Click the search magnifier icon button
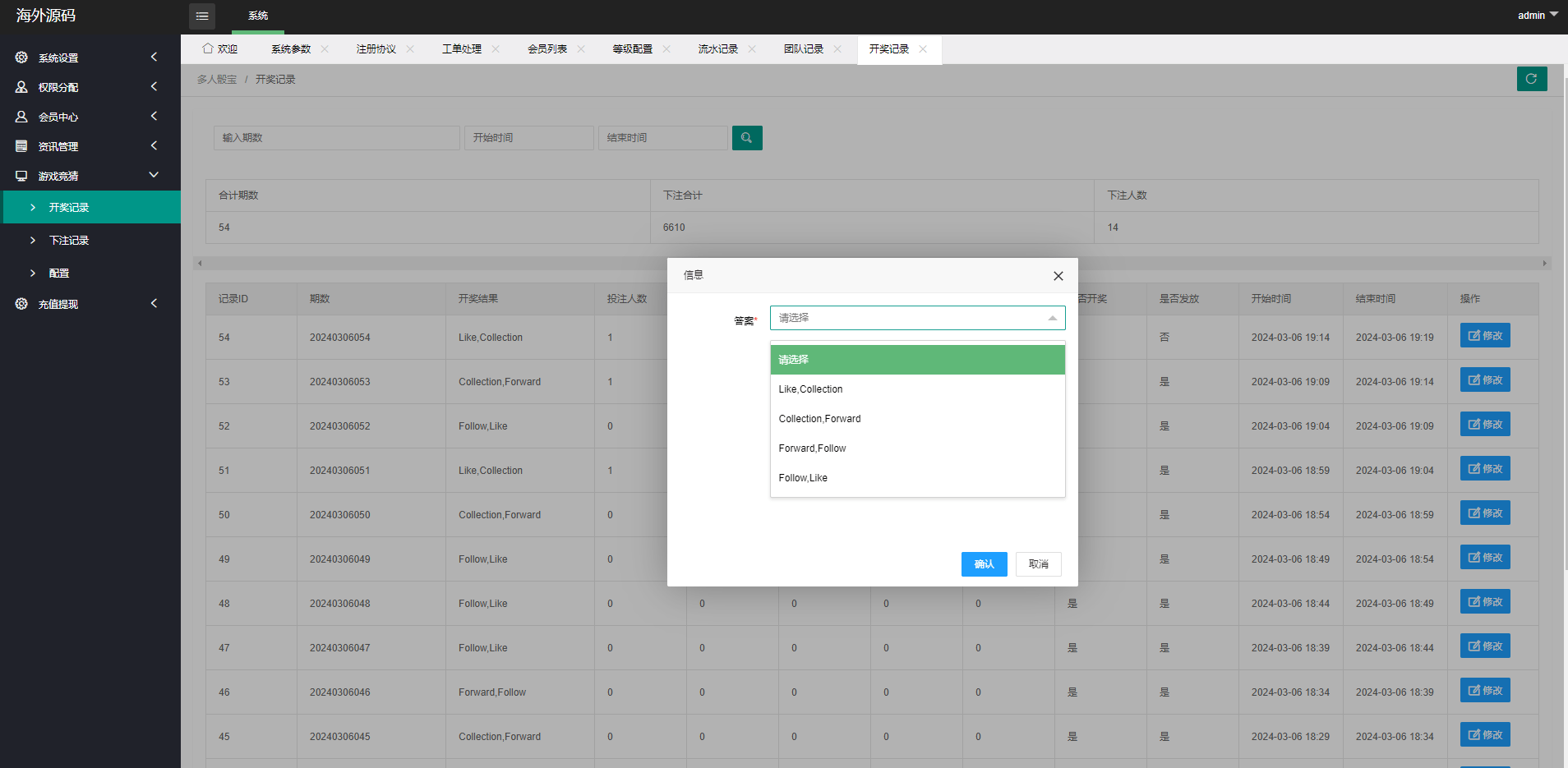 (746, 138)
